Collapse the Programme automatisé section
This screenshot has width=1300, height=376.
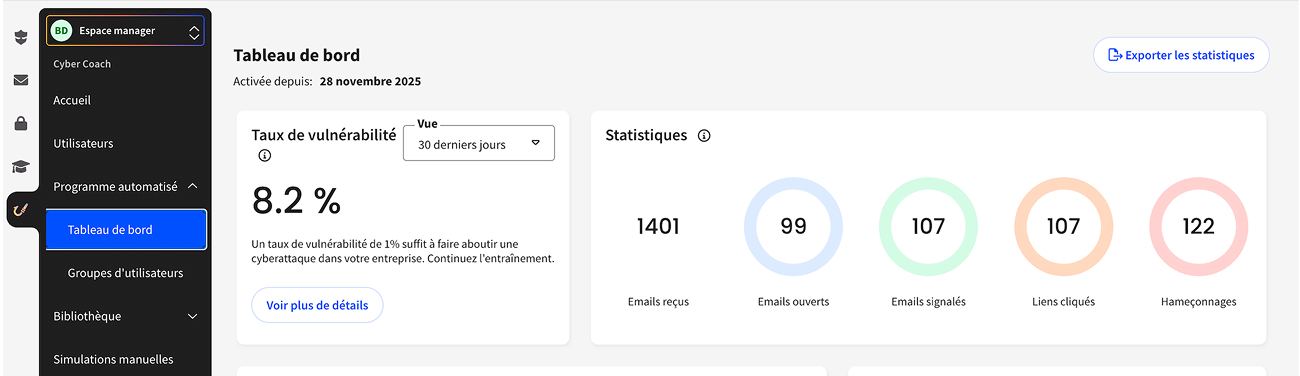(x=125, y=186)
